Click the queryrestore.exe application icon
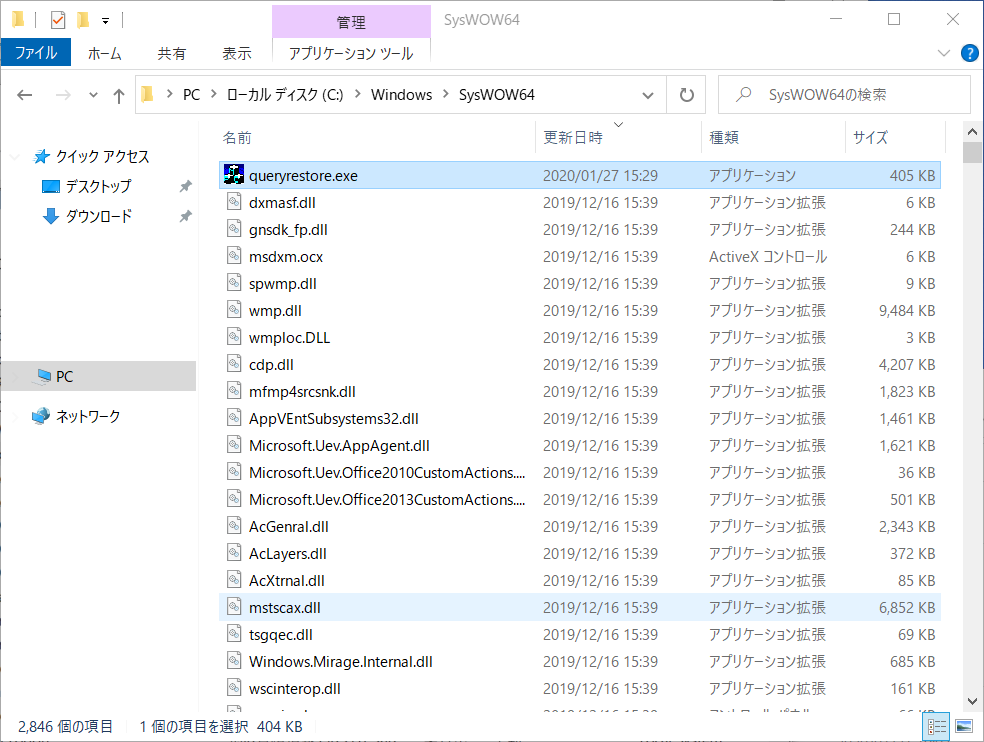Image resolution: width=984 pixels, height=742 pixels. coord(233,175)
